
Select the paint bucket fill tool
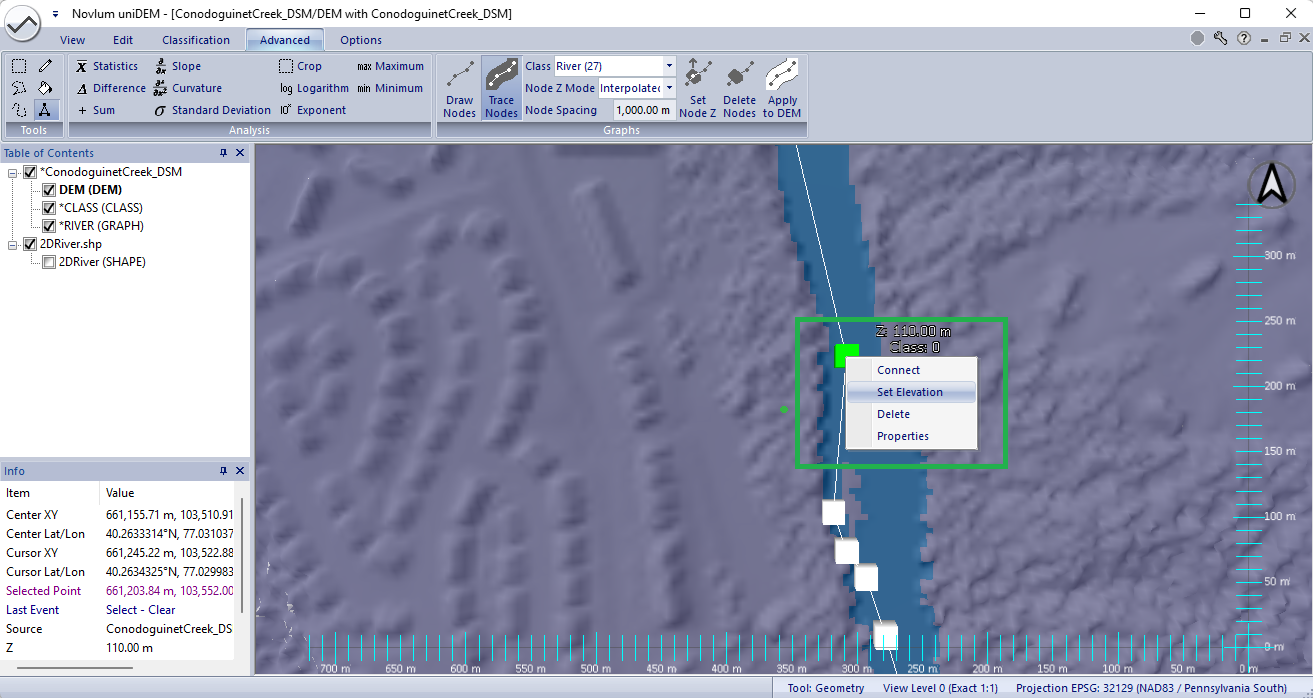coord(45,88)
